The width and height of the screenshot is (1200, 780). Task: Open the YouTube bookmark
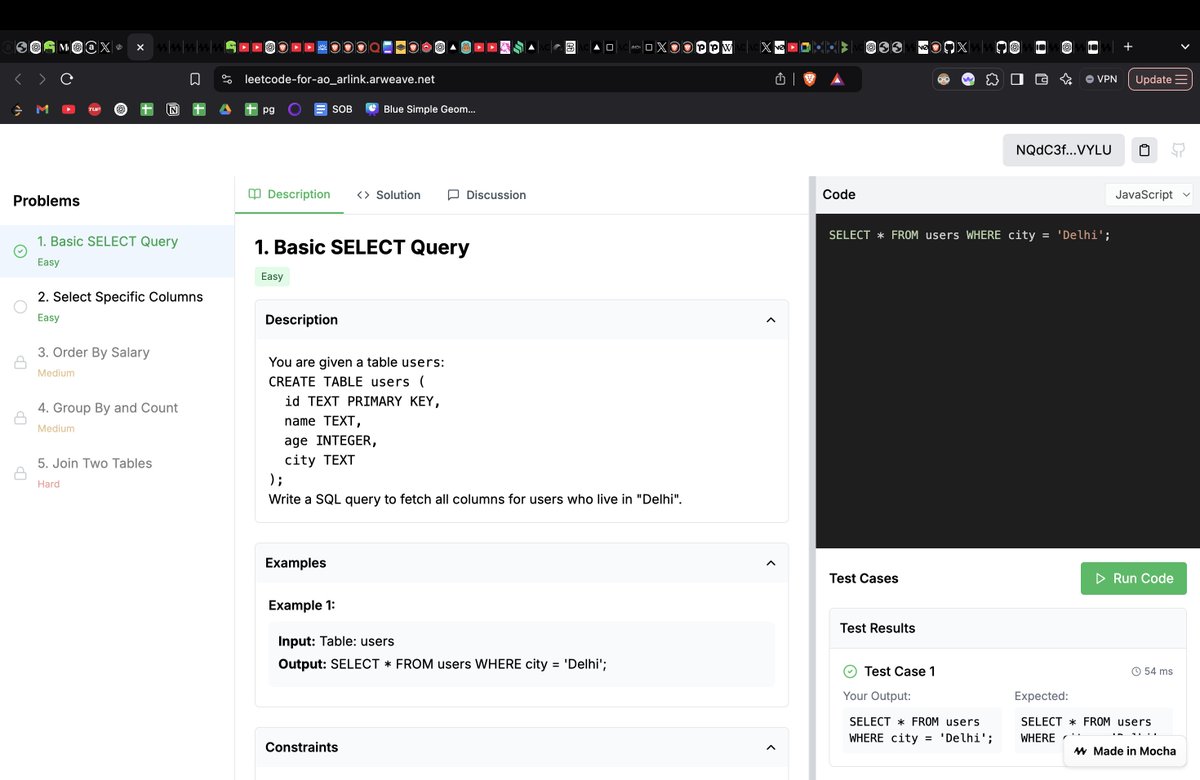pos(68,109)
